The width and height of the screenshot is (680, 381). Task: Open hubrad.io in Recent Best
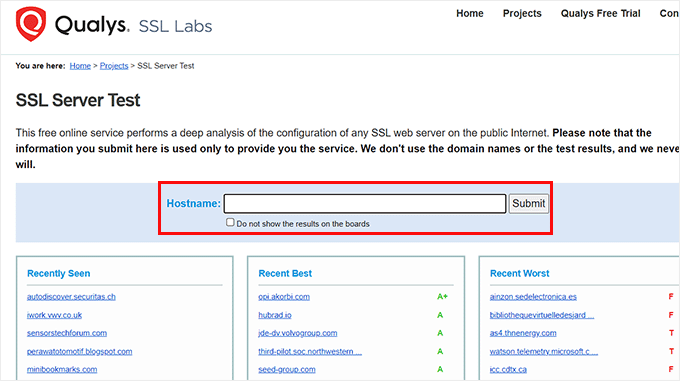[275, 315]
